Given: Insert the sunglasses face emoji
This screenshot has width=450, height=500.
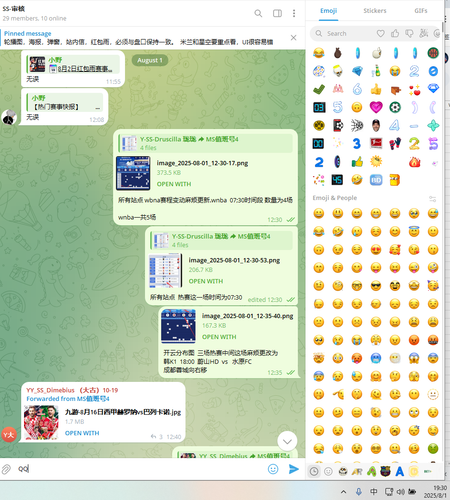Looking at the screenshot, I should tap(376, 286).
